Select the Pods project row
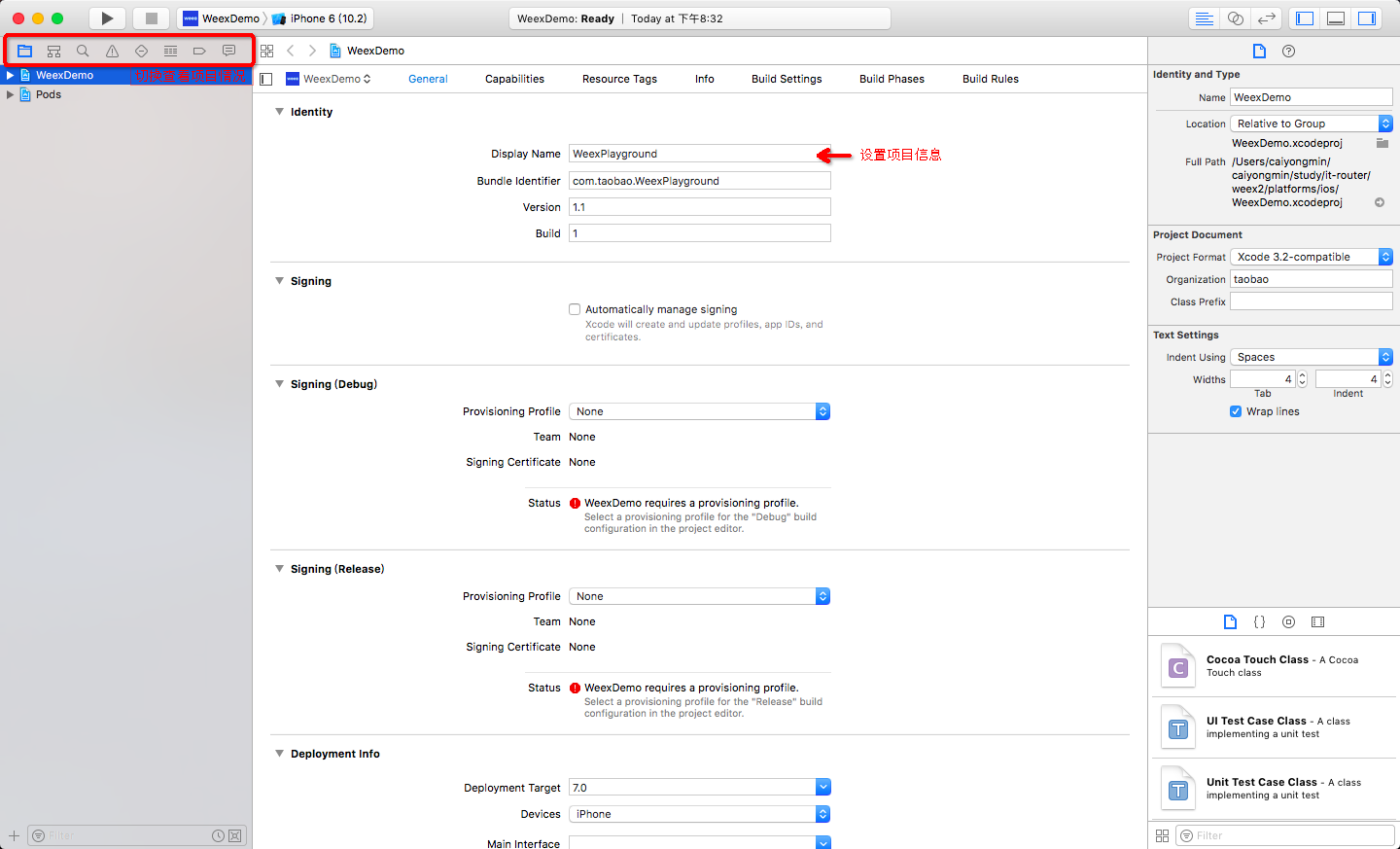Viewport: 1400px width, 849px height. (x=126, y=94)
